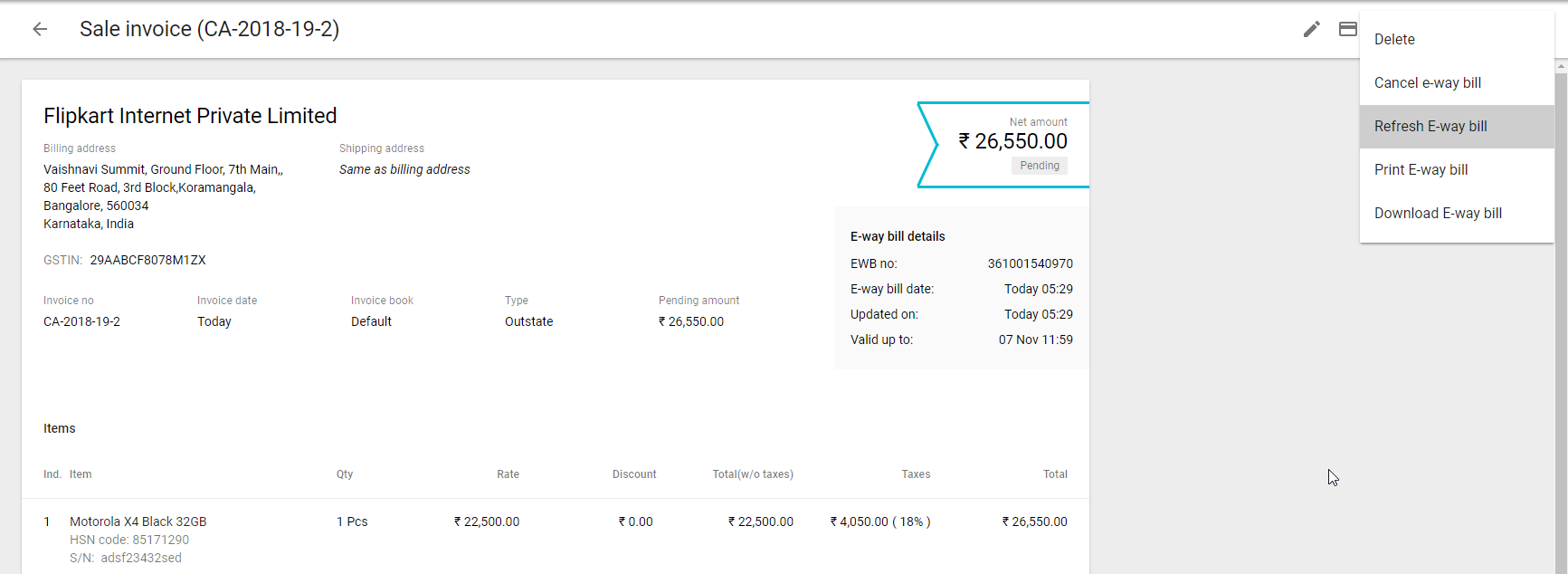This screenshot has height=574, width=1568.
Task: Click invoice number CA-2018-19-2 value
Action: pos(81,321)
